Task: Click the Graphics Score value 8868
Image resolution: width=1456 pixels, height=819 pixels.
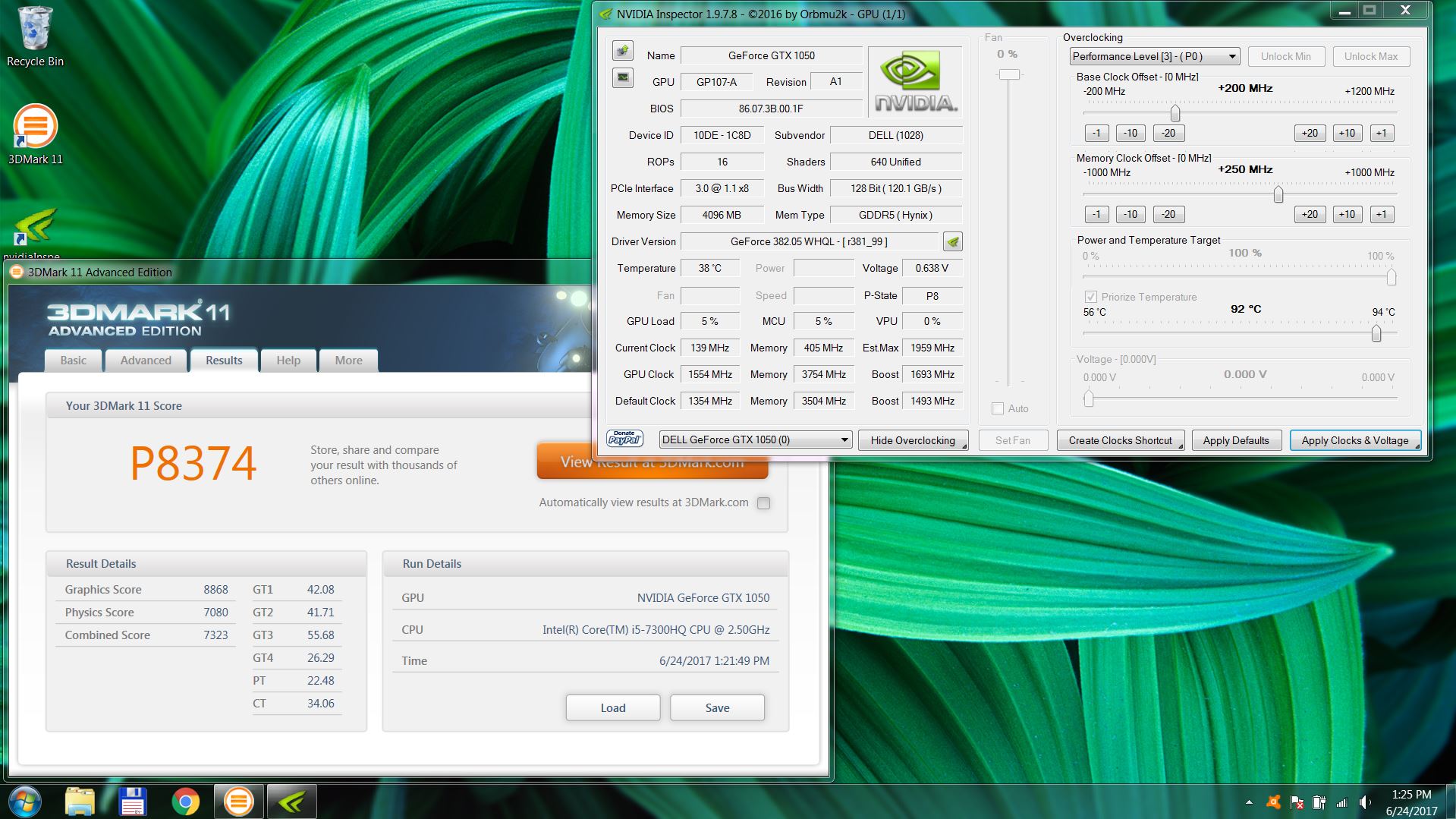Action: tap(215, 590)
